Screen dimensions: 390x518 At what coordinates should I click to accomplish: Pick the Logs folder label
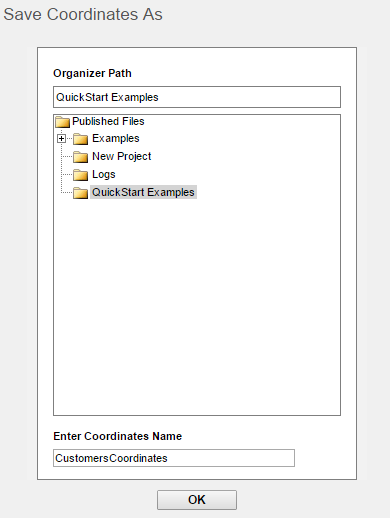[104, 174]
